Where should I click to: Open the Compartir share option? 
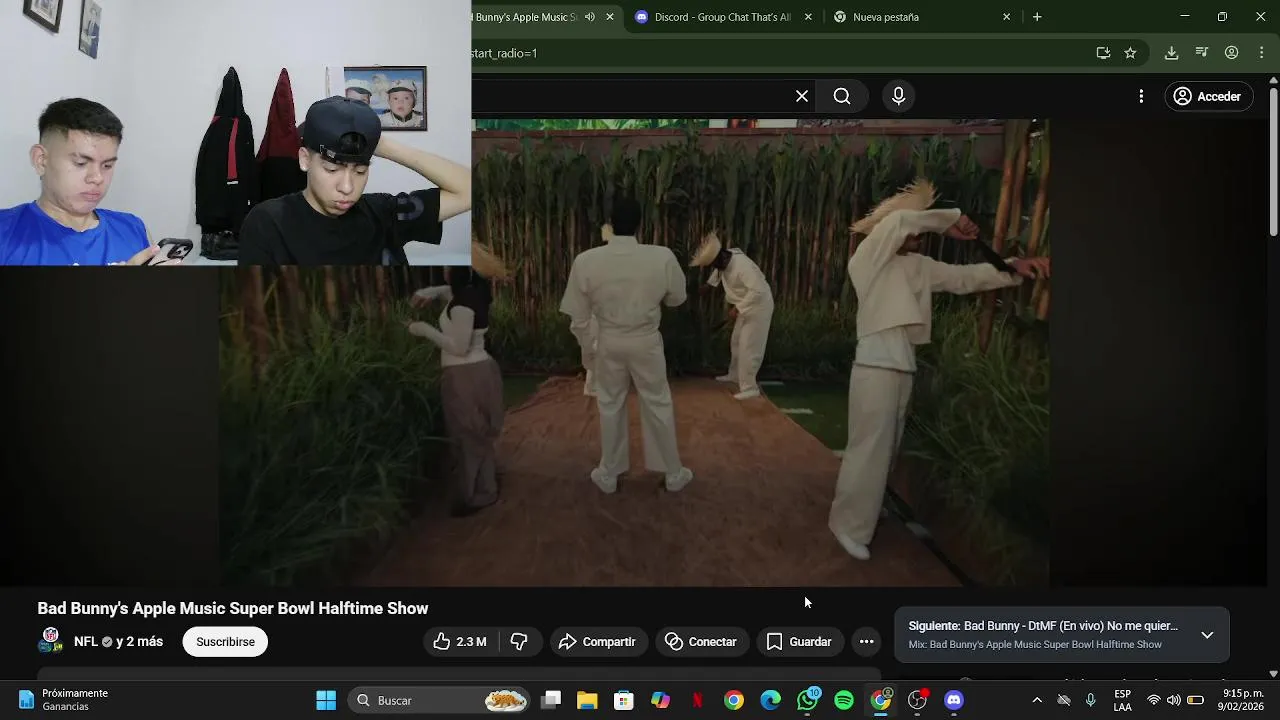coord(597,642)
